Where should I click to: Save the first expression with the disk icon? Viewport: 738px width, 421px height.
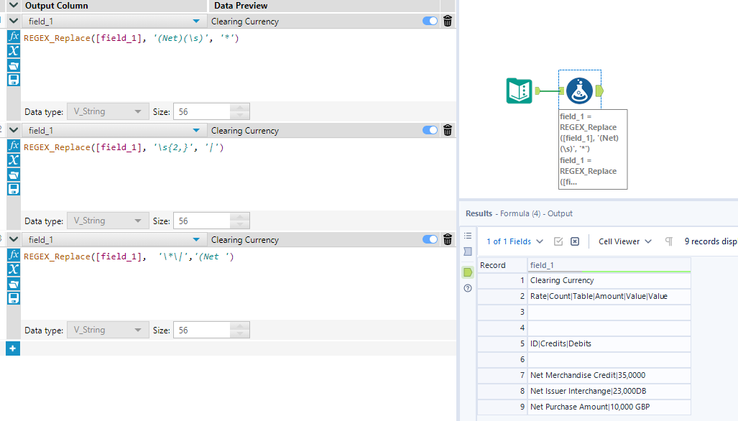pos(14,80)
